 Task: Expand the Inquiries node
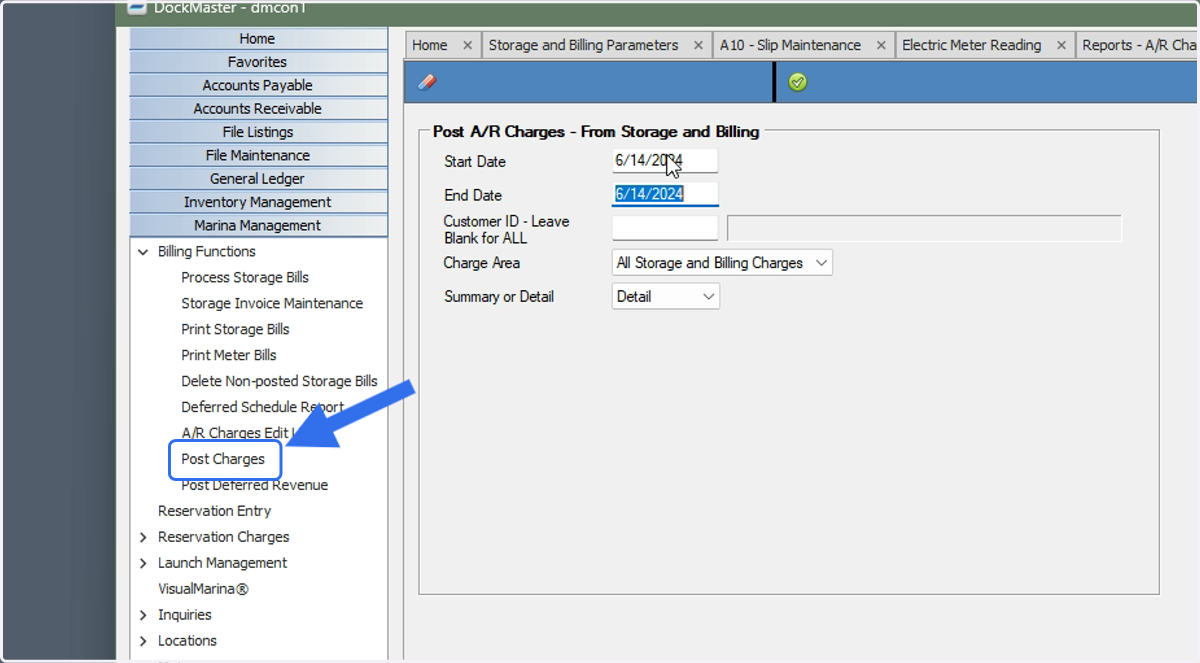pyautogui.click(x=143, y=615)
